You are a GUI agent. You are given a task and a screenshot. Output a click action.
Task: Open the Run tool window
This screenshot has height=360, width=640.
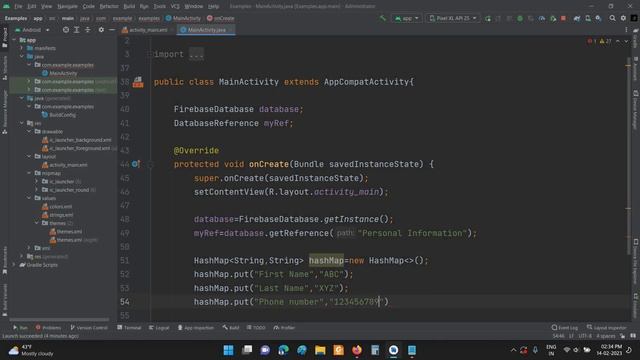pos(20,327)
